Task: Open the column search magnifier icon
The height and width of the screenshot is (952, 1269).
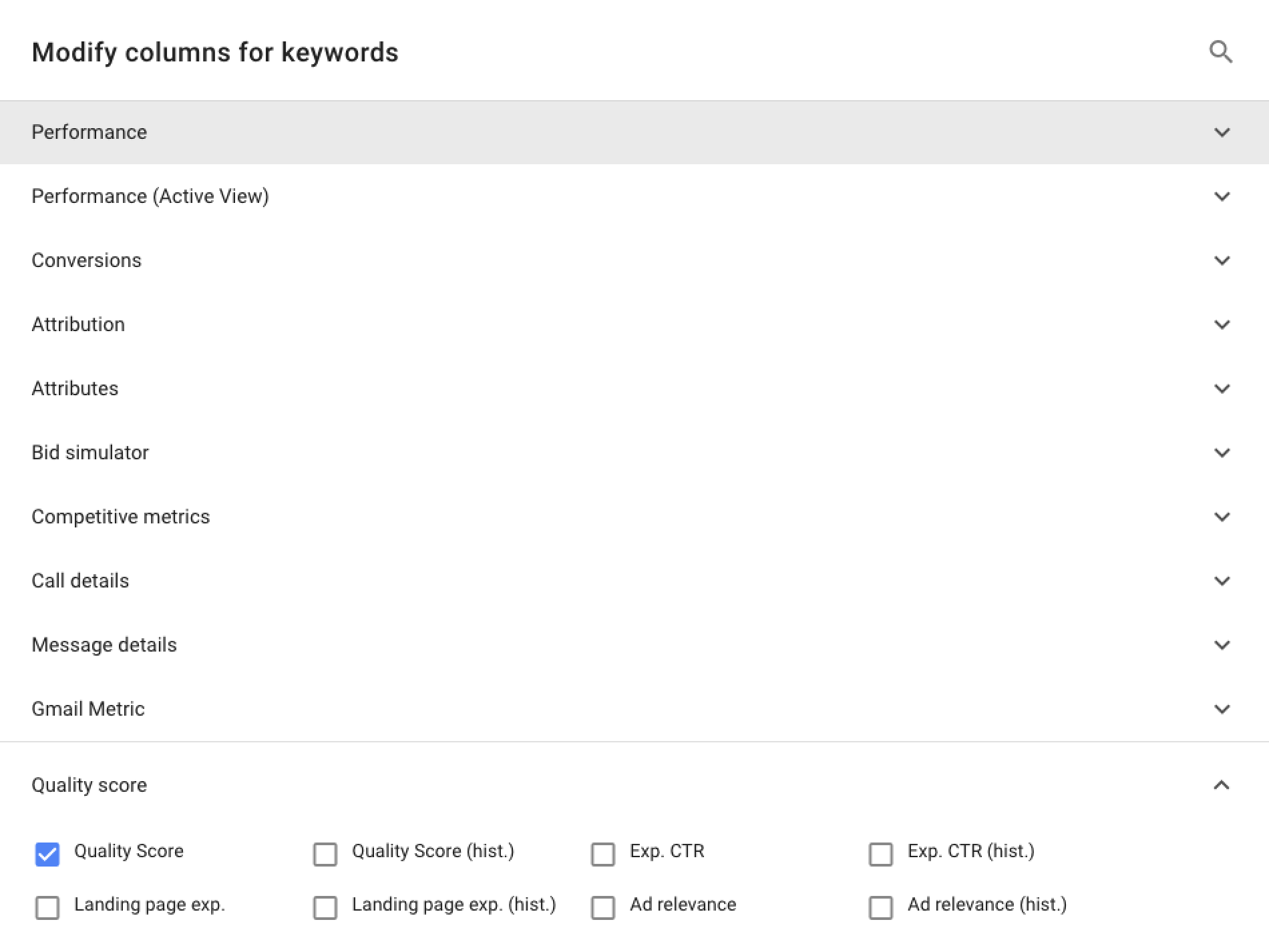Action: (1221, 52)
